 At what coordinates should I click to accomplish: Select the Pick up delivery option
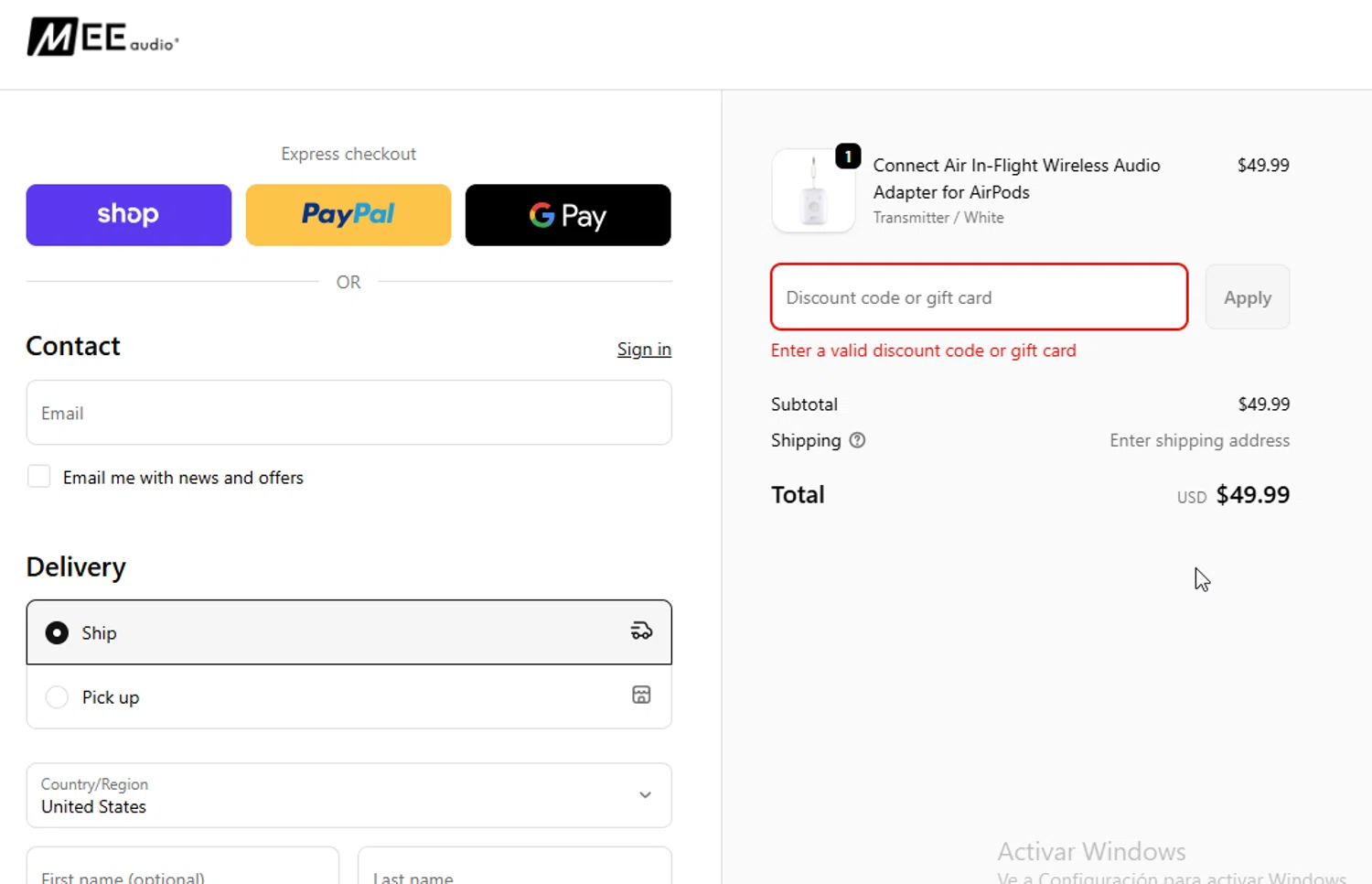pyautogui.click(x=348, y=696)
